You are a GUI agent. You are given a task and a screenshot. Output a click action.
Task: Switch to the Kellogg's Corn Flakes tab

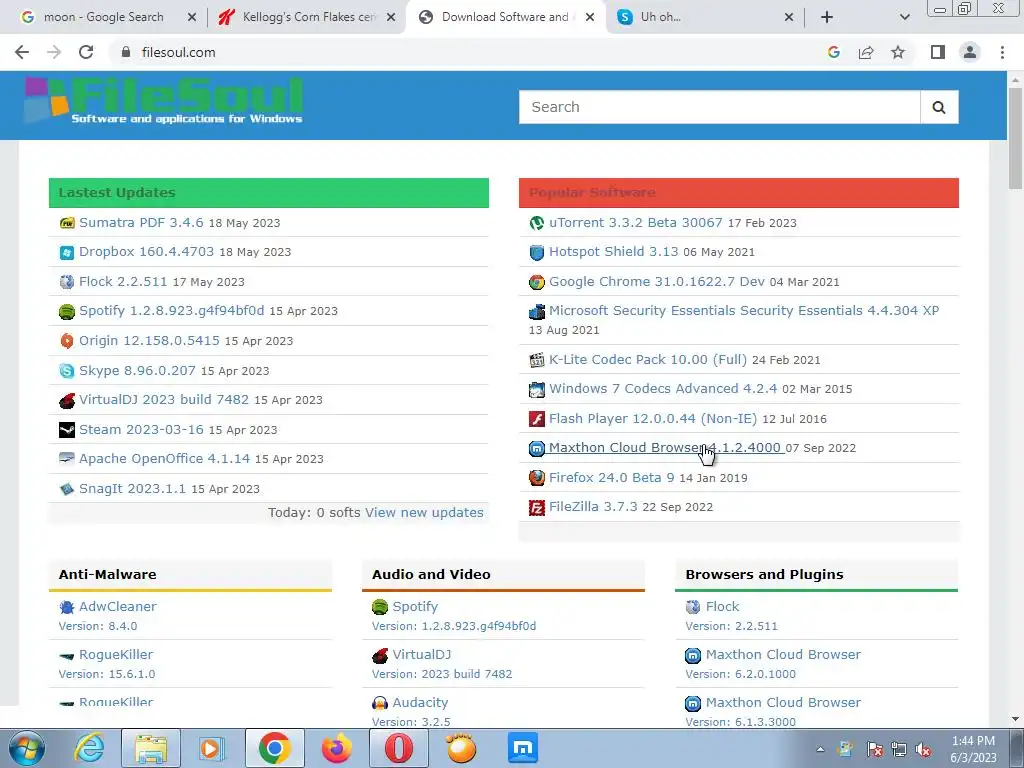click(308, 17)
